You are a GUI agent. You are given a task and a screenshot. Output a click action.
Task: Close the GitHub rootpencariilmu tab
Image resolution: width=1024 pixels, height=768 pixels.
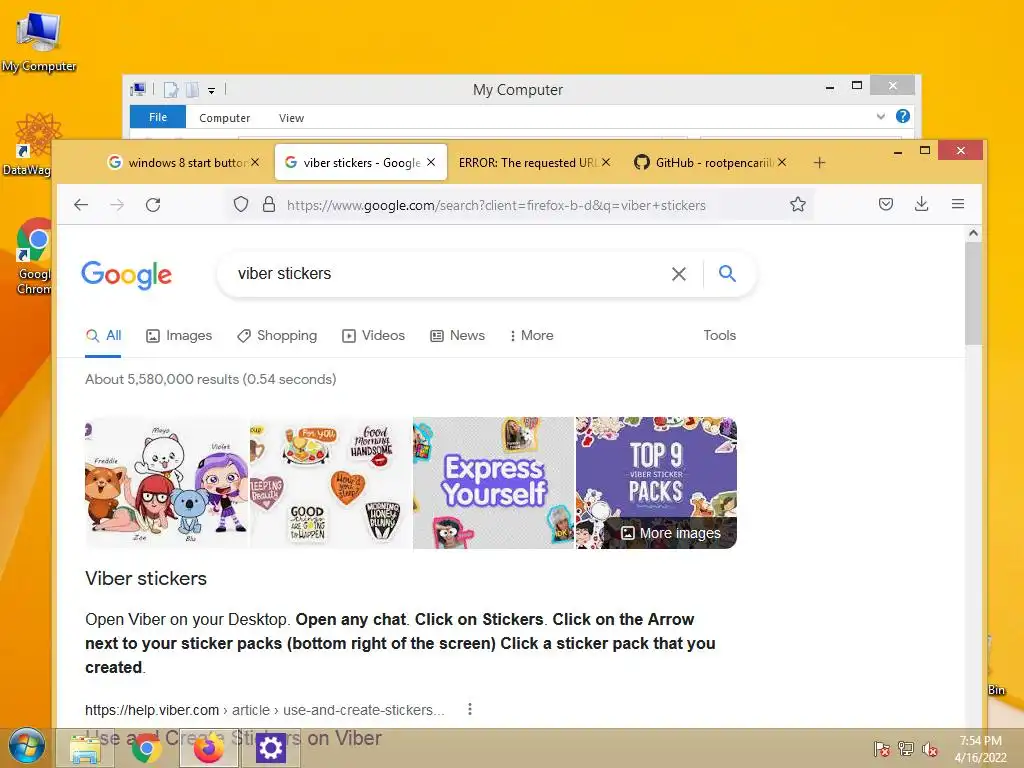(782, 162)
